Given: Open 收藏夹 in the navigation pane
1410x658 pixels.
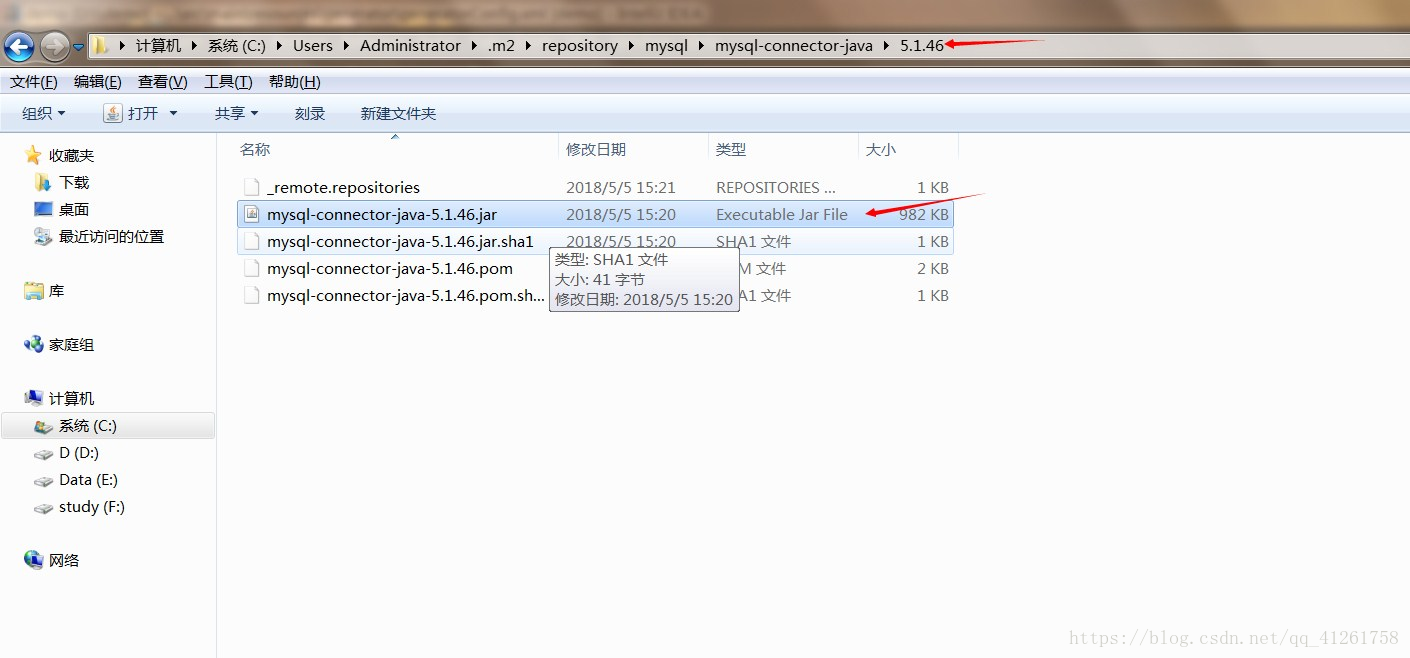Looking at the screenshot, I should [x=71, y=155].
